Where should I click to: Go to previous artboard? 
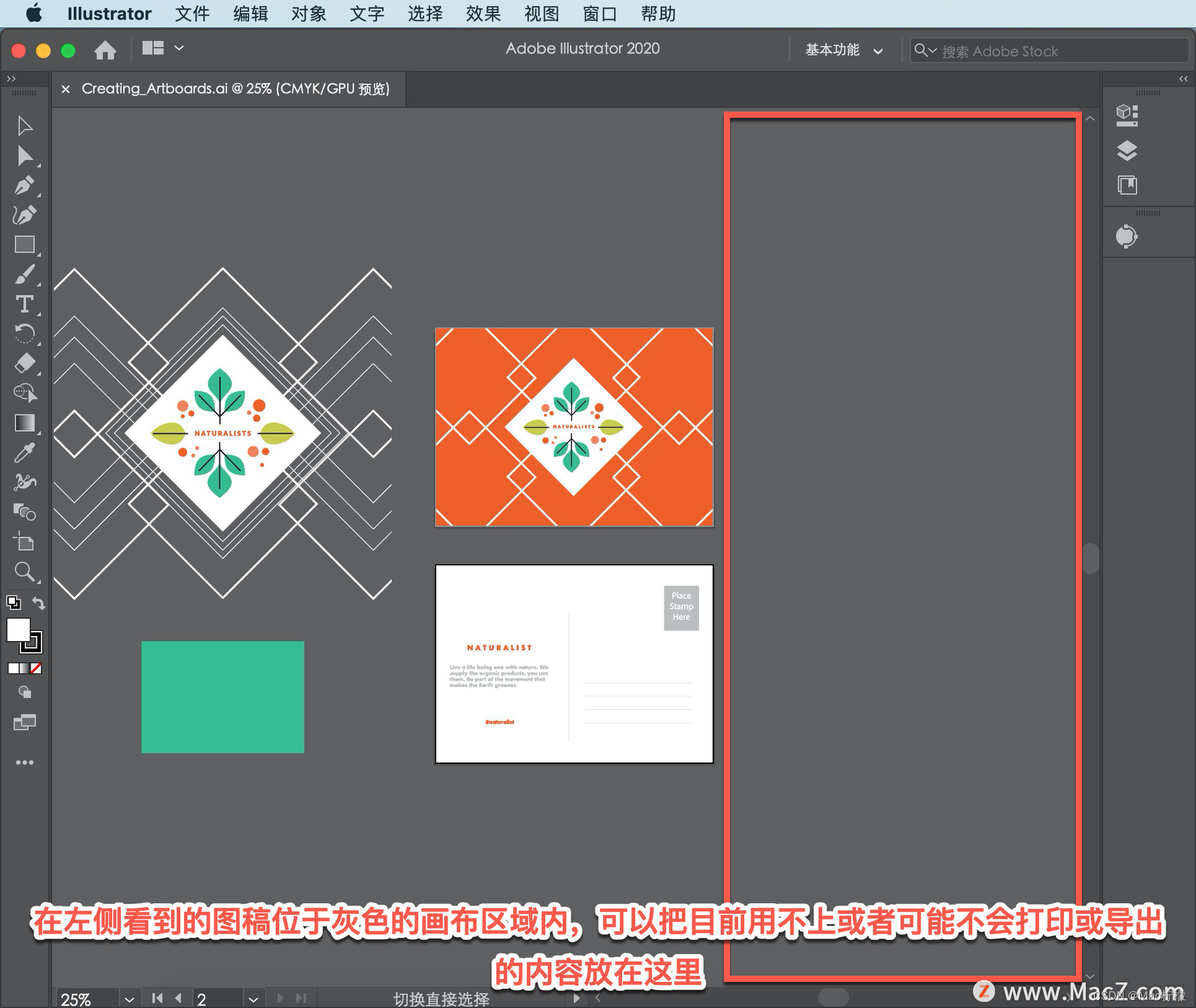tap(179, 998)
